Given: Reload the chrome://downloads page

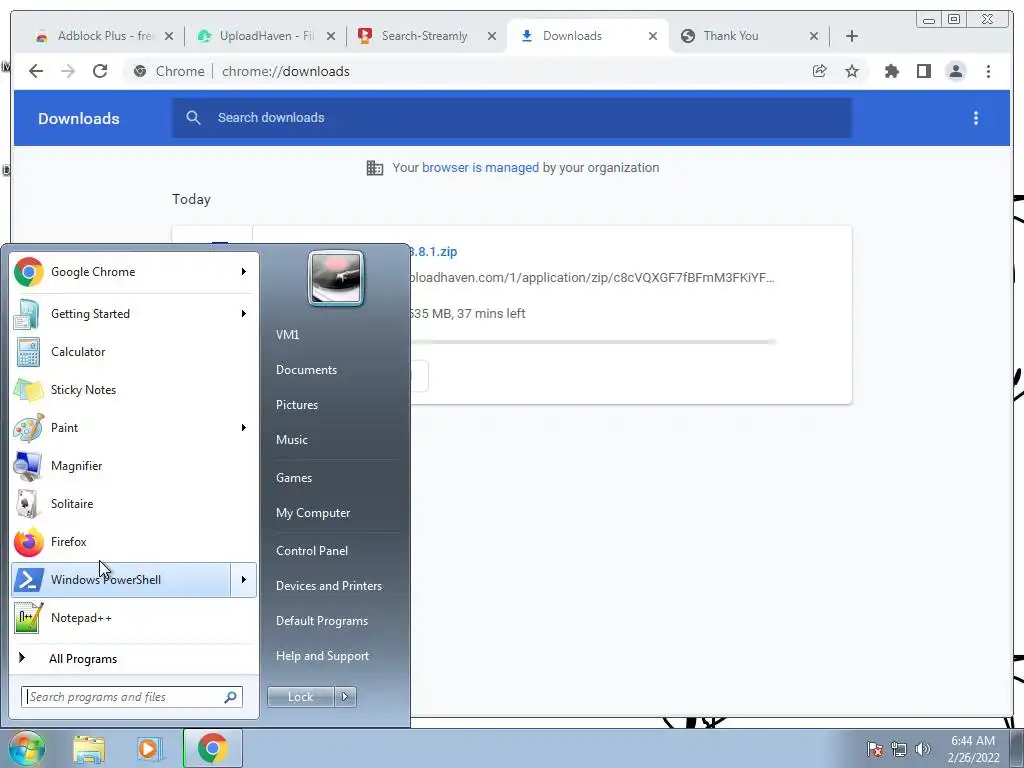Looking at the screenshot, I should click(100, 71).
